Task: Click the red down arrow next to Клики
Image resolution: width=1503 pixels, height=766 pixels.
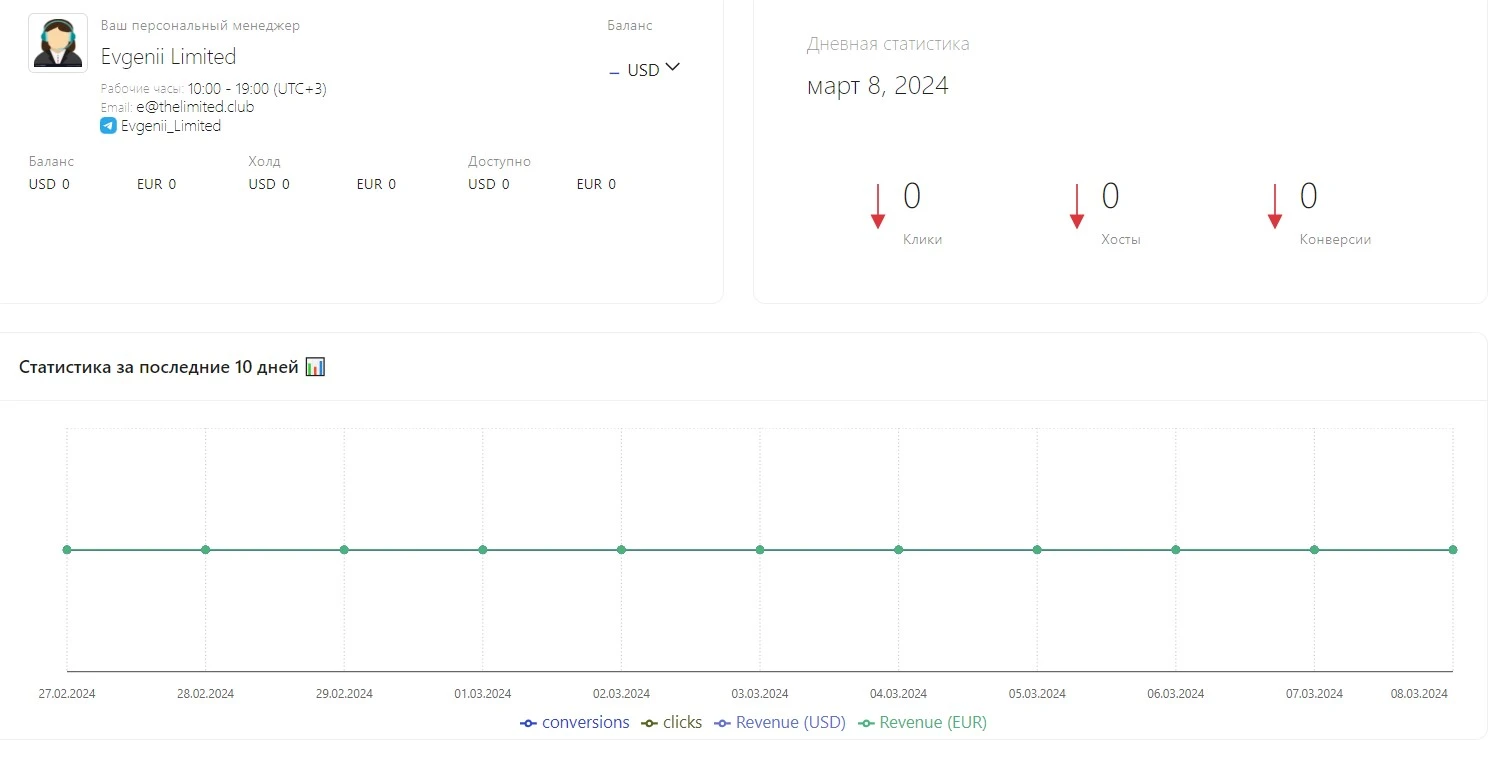Action: pyautogui.click(x=878, y=206)
